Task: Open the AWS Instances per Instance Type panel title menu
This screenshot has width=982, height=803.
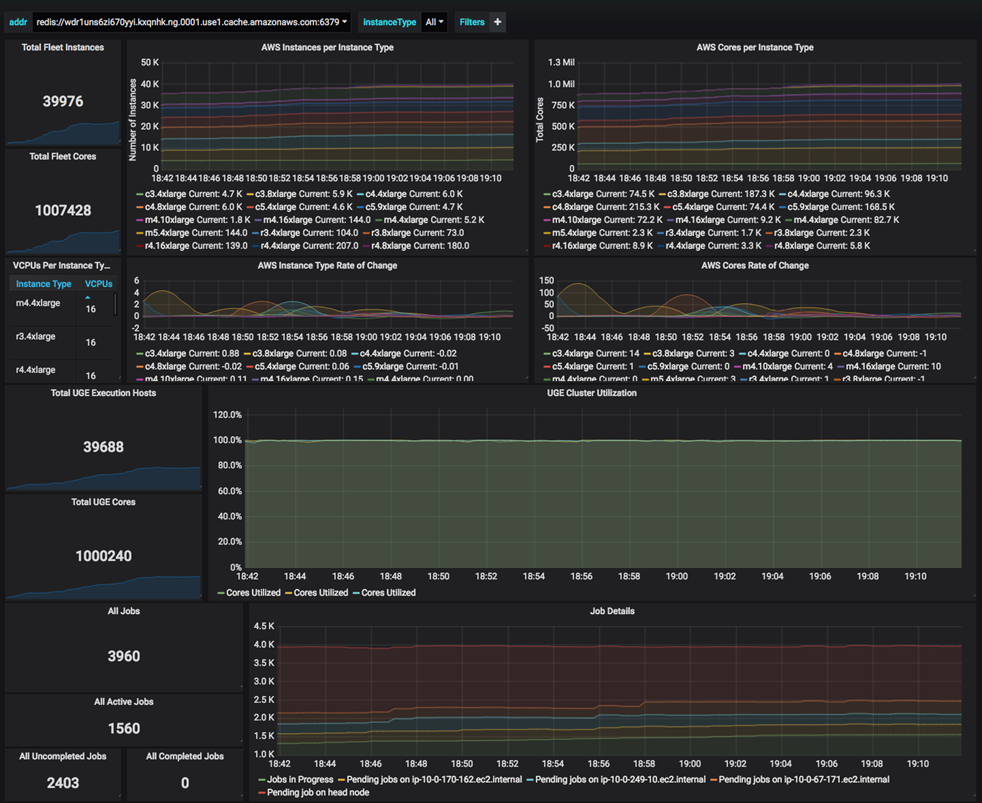Action: click(326, 47)
